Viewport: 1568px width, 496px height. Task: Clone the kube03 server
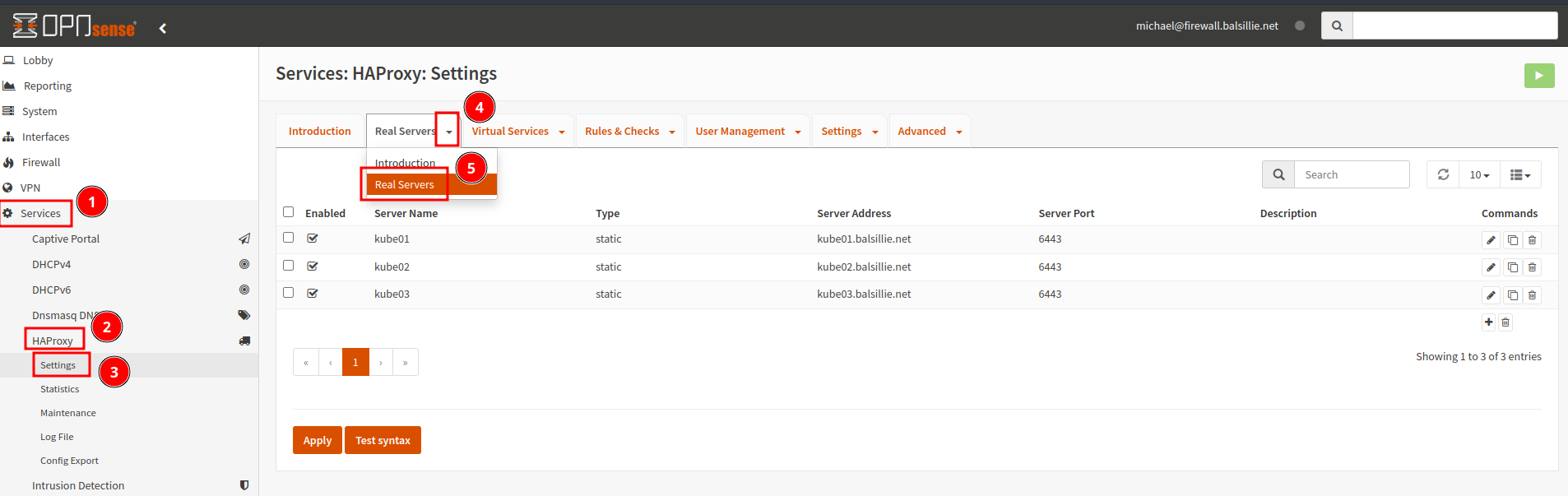[1512, 294]
